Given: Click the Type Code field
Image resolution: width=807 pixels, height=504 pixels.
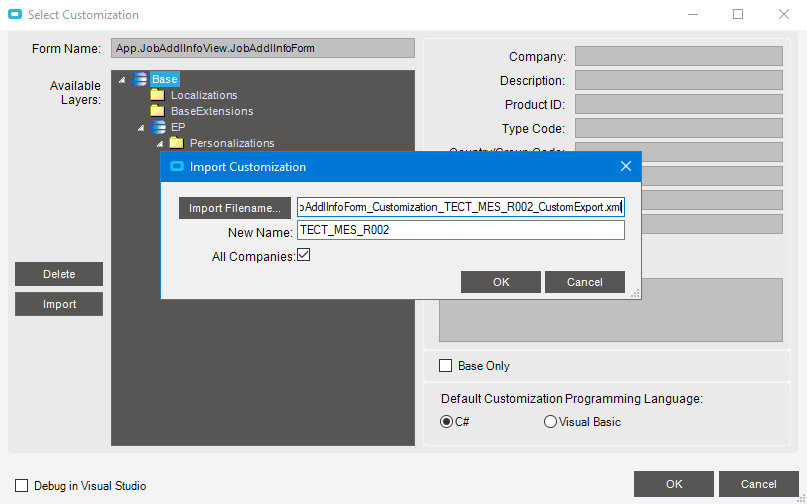Looking at the screenshot, I should (x=678, y=128).
